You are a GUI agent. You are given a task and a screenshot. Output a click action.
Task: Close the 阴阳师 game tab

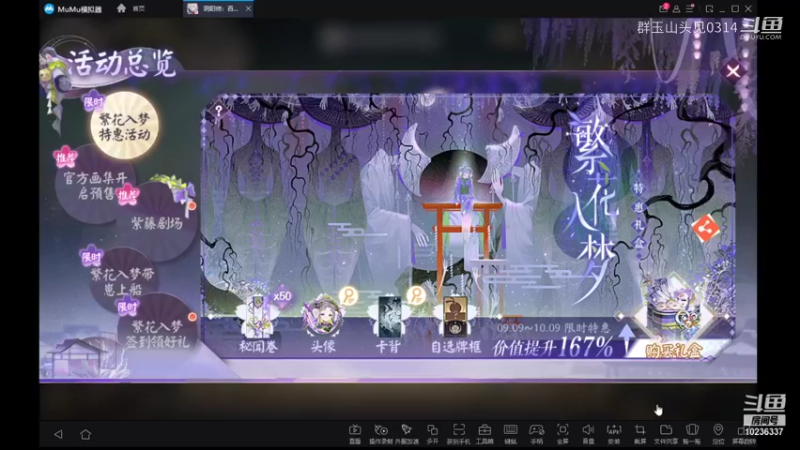click(x=248, y=9)
